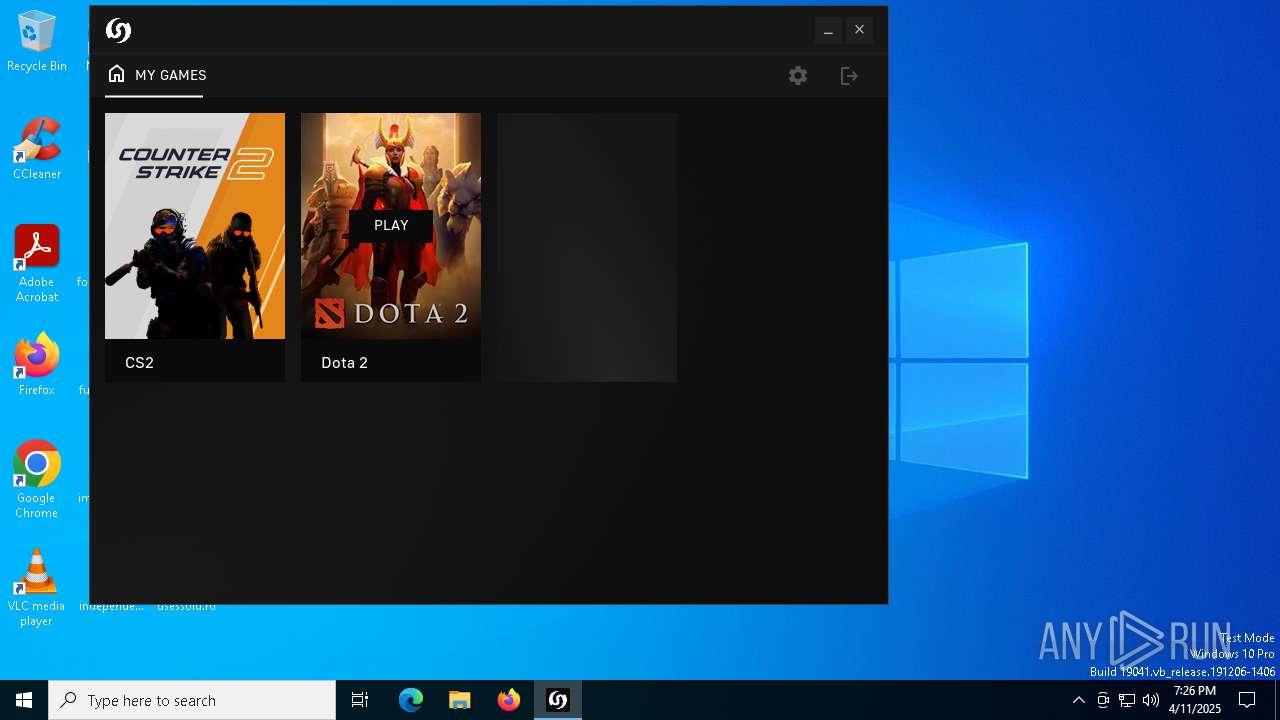
Task: Open Microsoft Edge from taskbar
Action: click(411, 700)
